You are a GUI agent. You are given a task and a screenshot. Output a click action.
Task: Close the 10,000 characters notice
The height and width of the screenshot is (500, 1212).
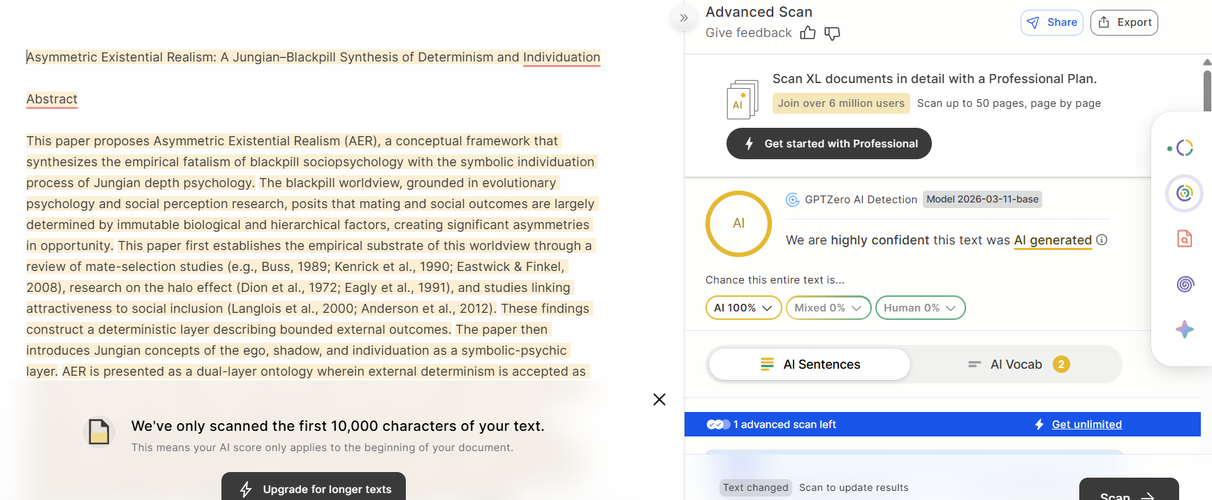tap(659, 399)
